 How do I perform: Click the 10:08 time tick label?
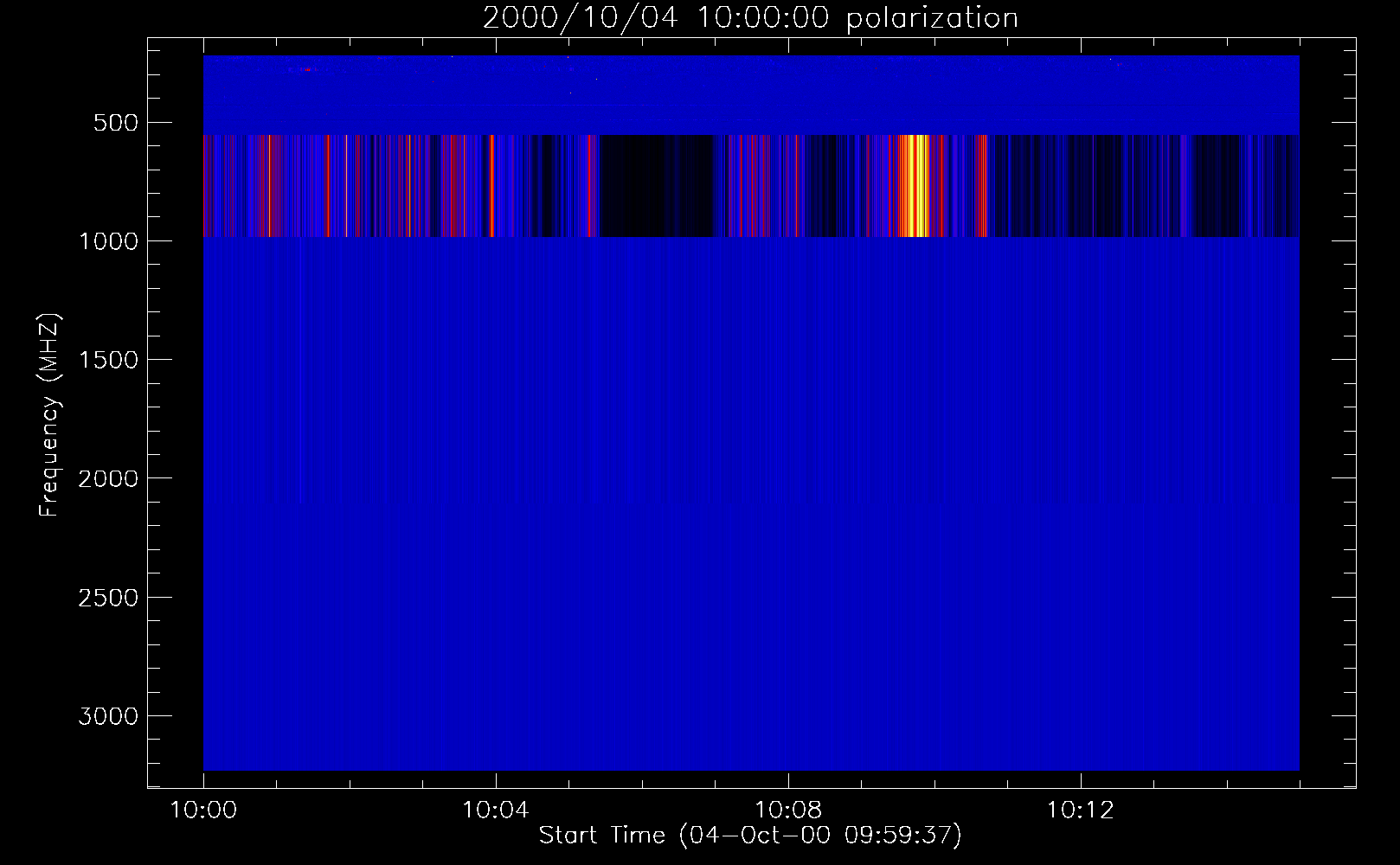point(788,811)
